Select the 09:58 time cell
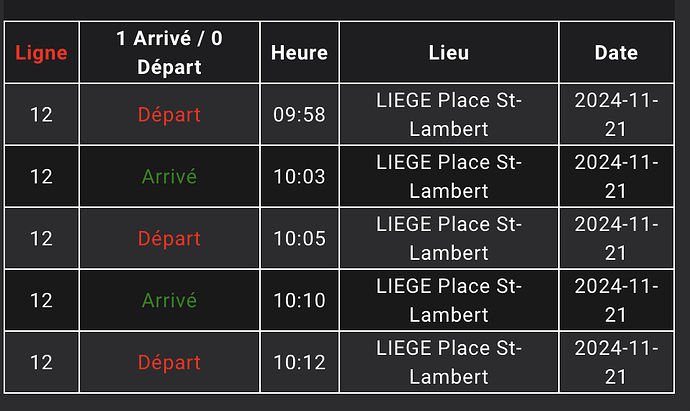Viewport: 690px width, 411px height. [299, 115]
